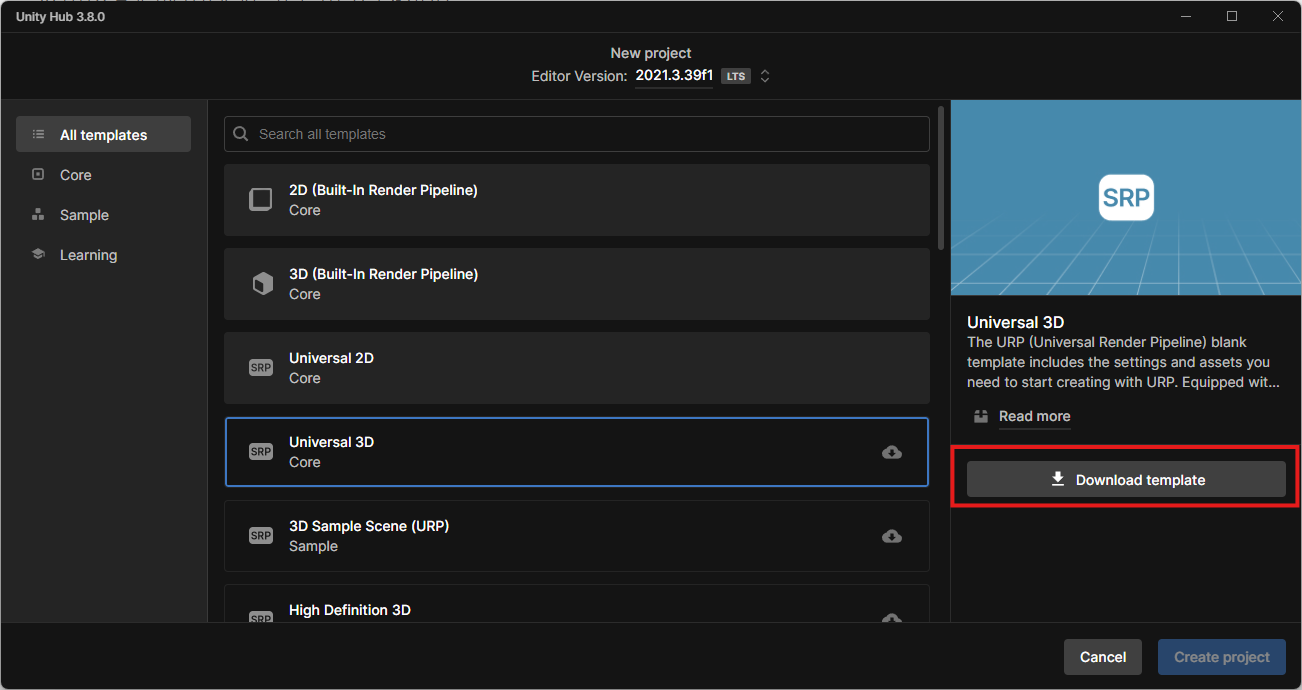Click the Editor Version label
The height and width of the screenshot is (690, 1302).
coord(579,76)
